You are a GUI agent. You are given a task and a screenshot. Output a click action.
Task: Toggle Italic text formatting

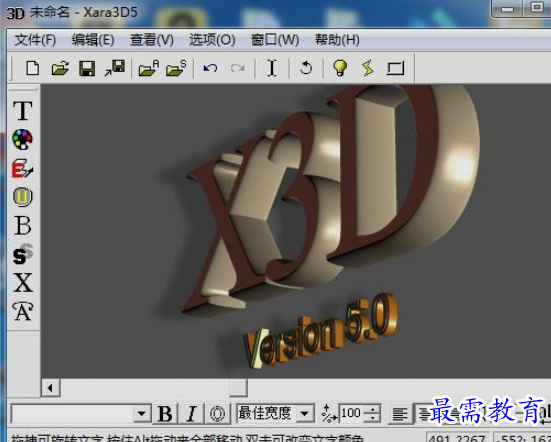192,414
